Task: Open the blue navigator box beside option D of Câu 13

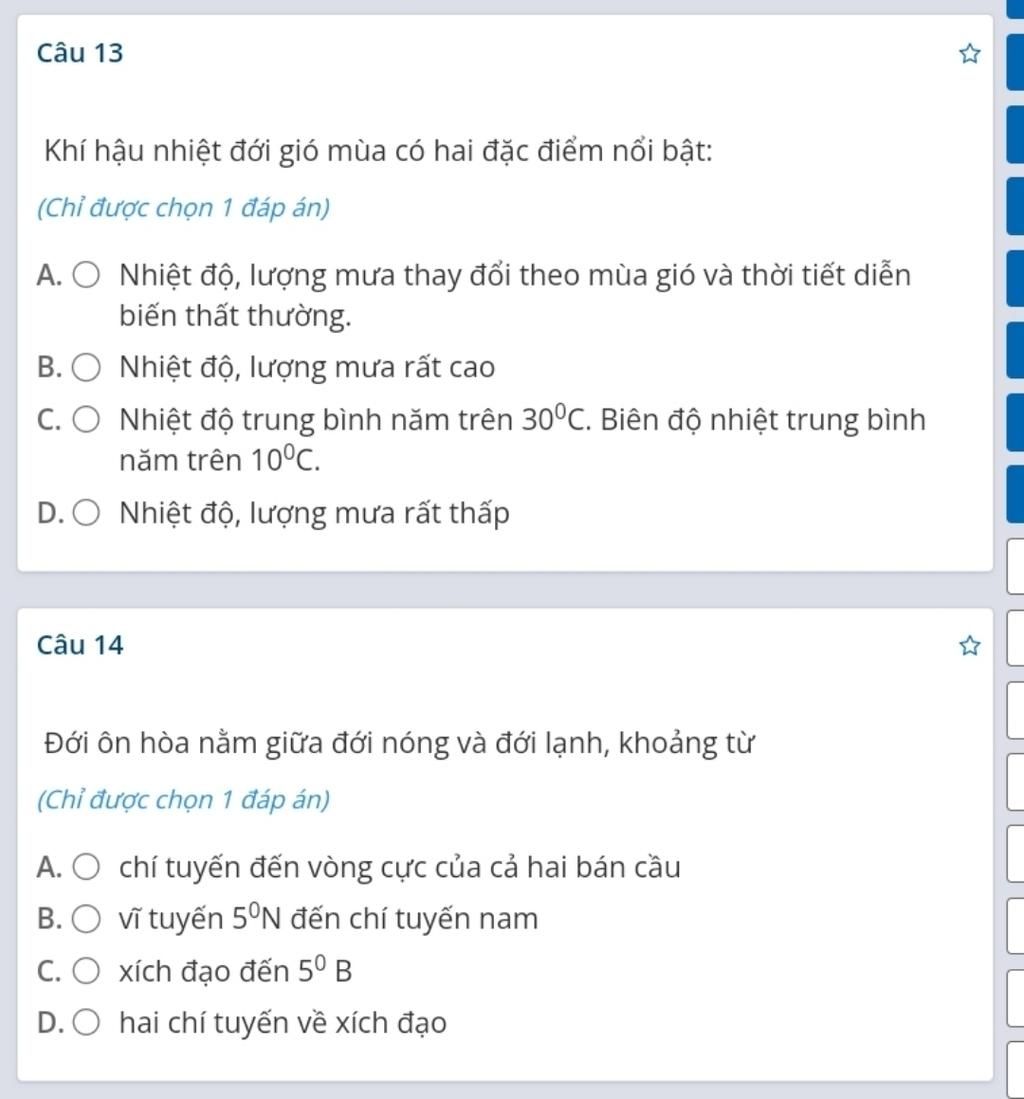Action: (x=1016, y=494)
